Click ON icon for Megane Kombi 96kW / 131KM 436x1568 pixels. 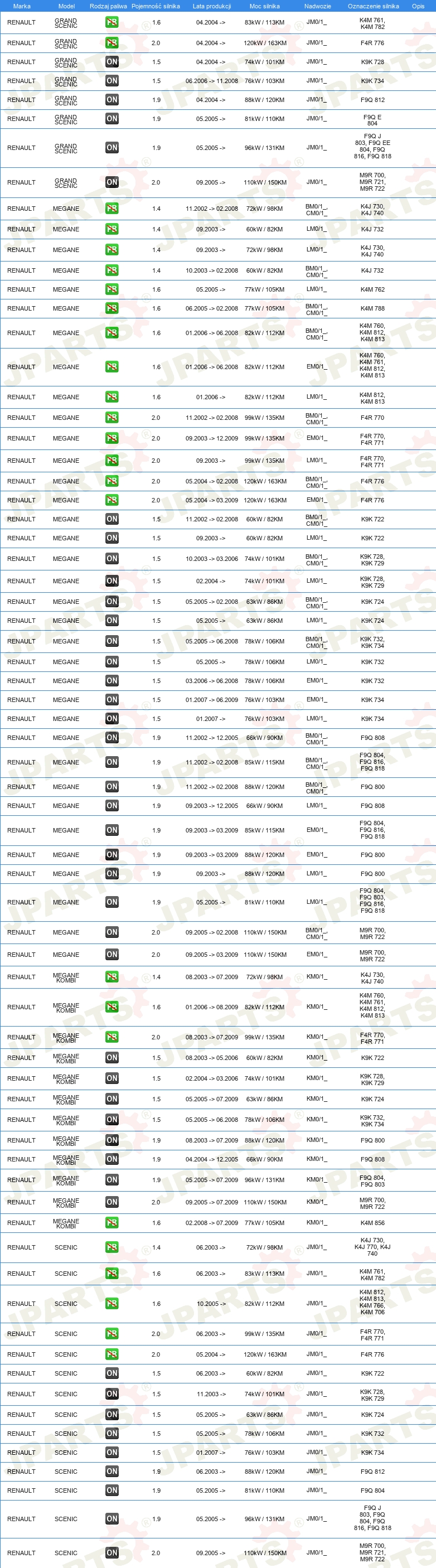click(x=112, y=1180)
